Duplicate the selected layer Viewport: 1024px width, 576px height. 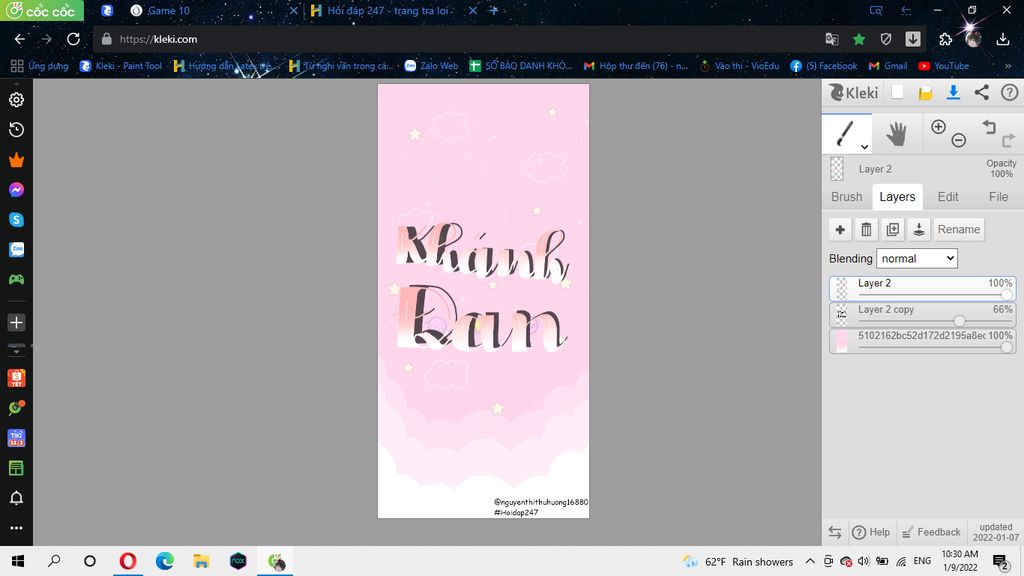(x=892, y=229)
